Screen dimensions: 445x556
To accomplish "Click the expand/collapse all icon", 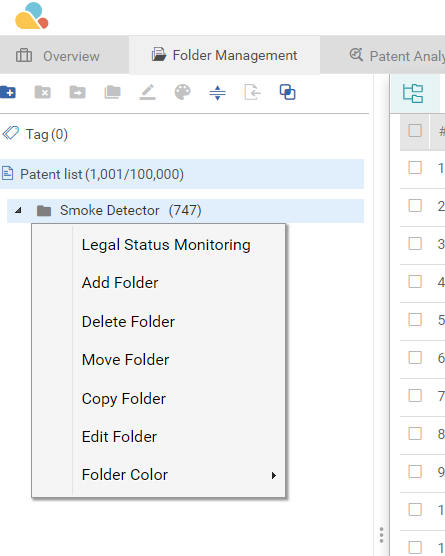I will [217, 93].
